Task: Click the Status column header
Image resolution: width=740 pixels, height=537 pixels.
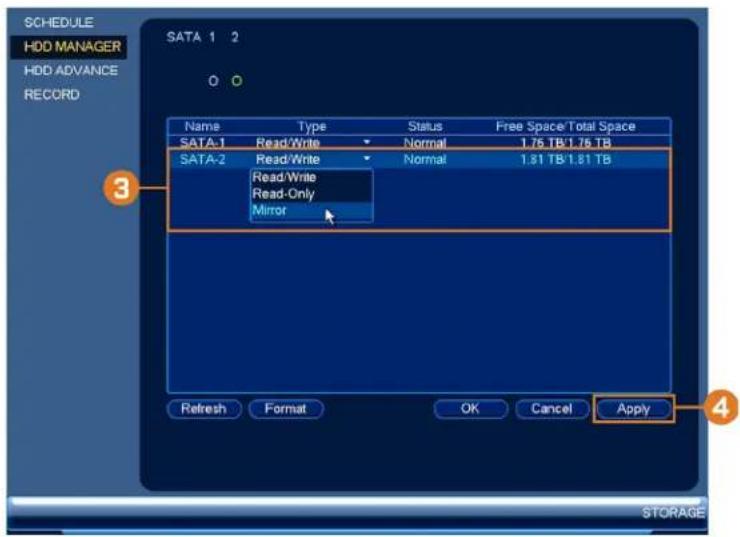Action: (425, 126)
